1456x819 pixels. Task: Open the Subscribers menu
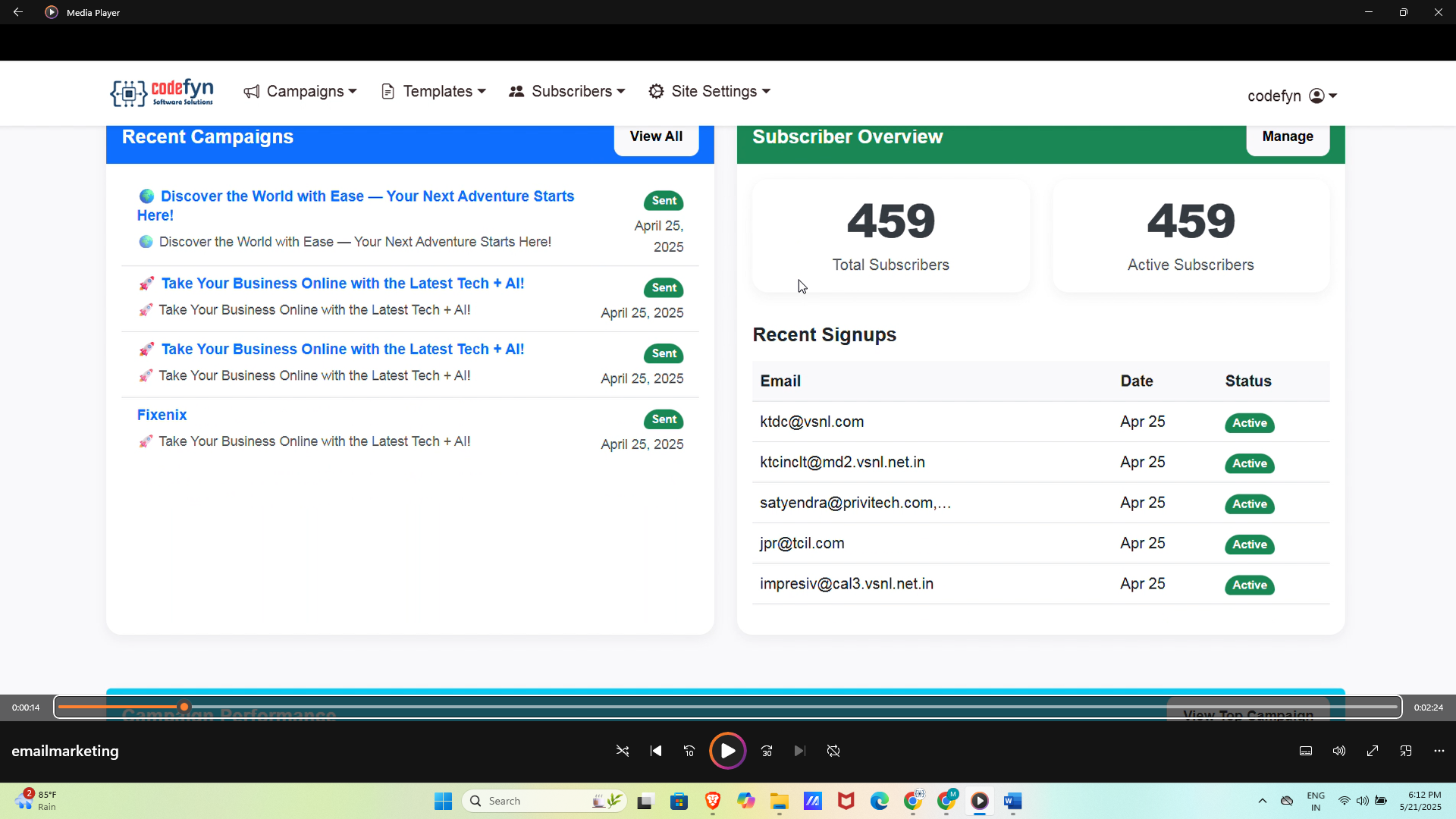567,92
